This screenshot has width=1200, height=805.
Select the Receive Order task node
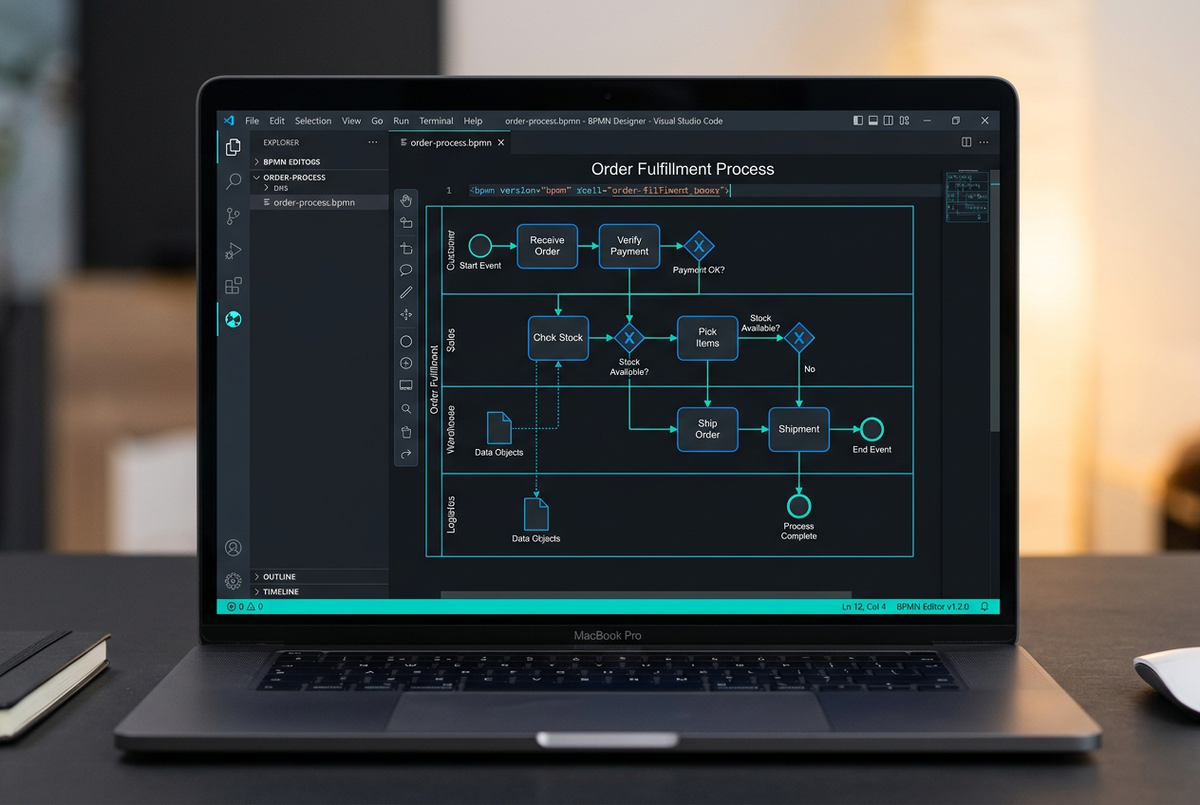tap(547, 246)
